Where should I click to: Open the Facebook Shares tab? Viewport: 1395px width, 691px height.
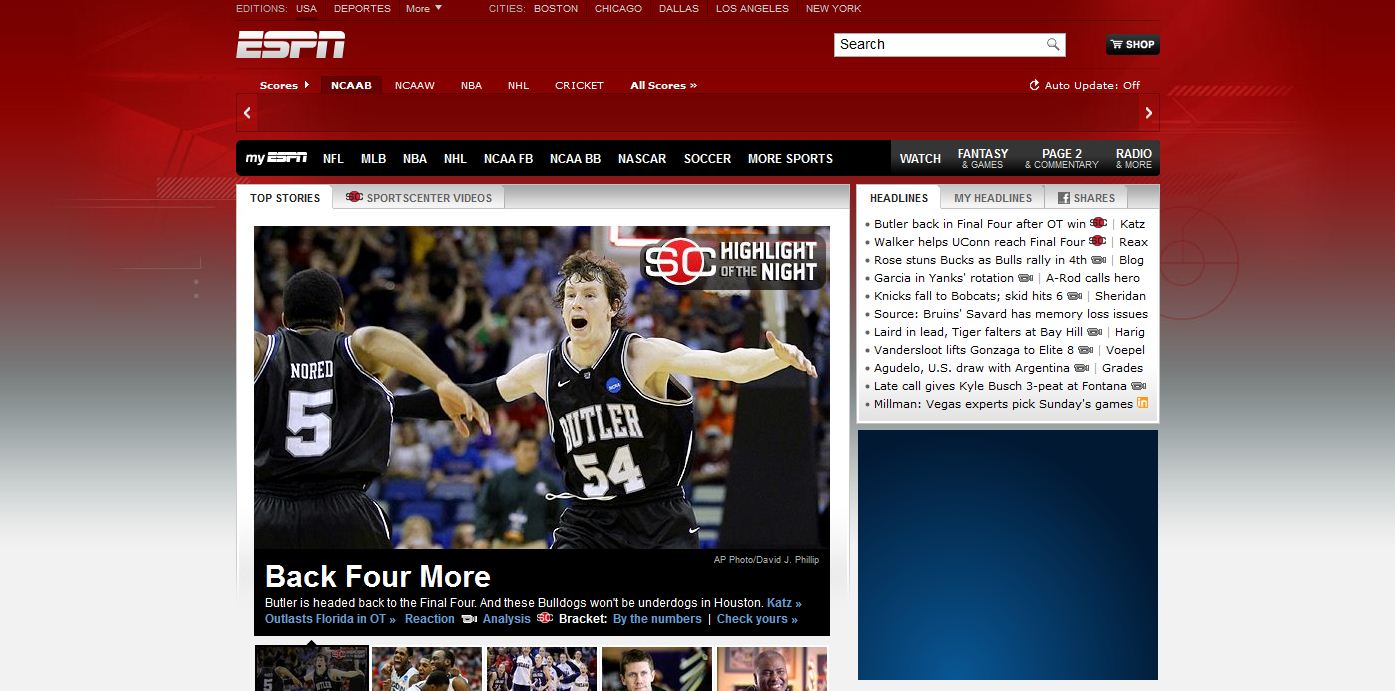coord(1086,198)
